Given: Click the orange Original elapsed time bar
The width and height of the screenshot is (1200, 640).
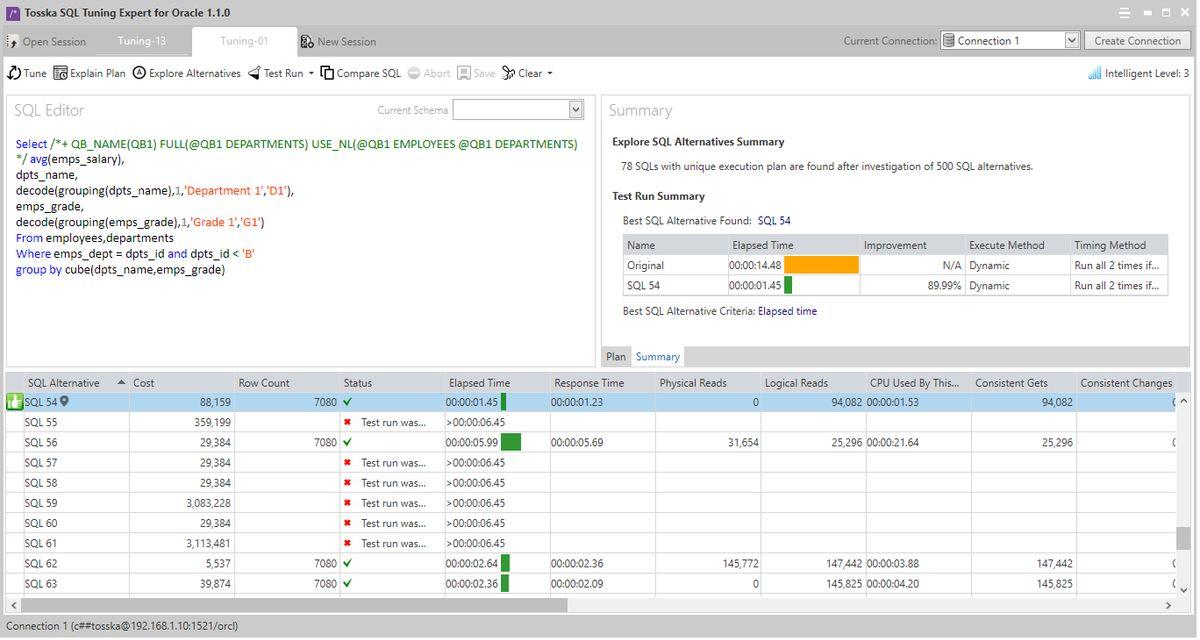Looking at the screenshot, I should pos(821,265).
